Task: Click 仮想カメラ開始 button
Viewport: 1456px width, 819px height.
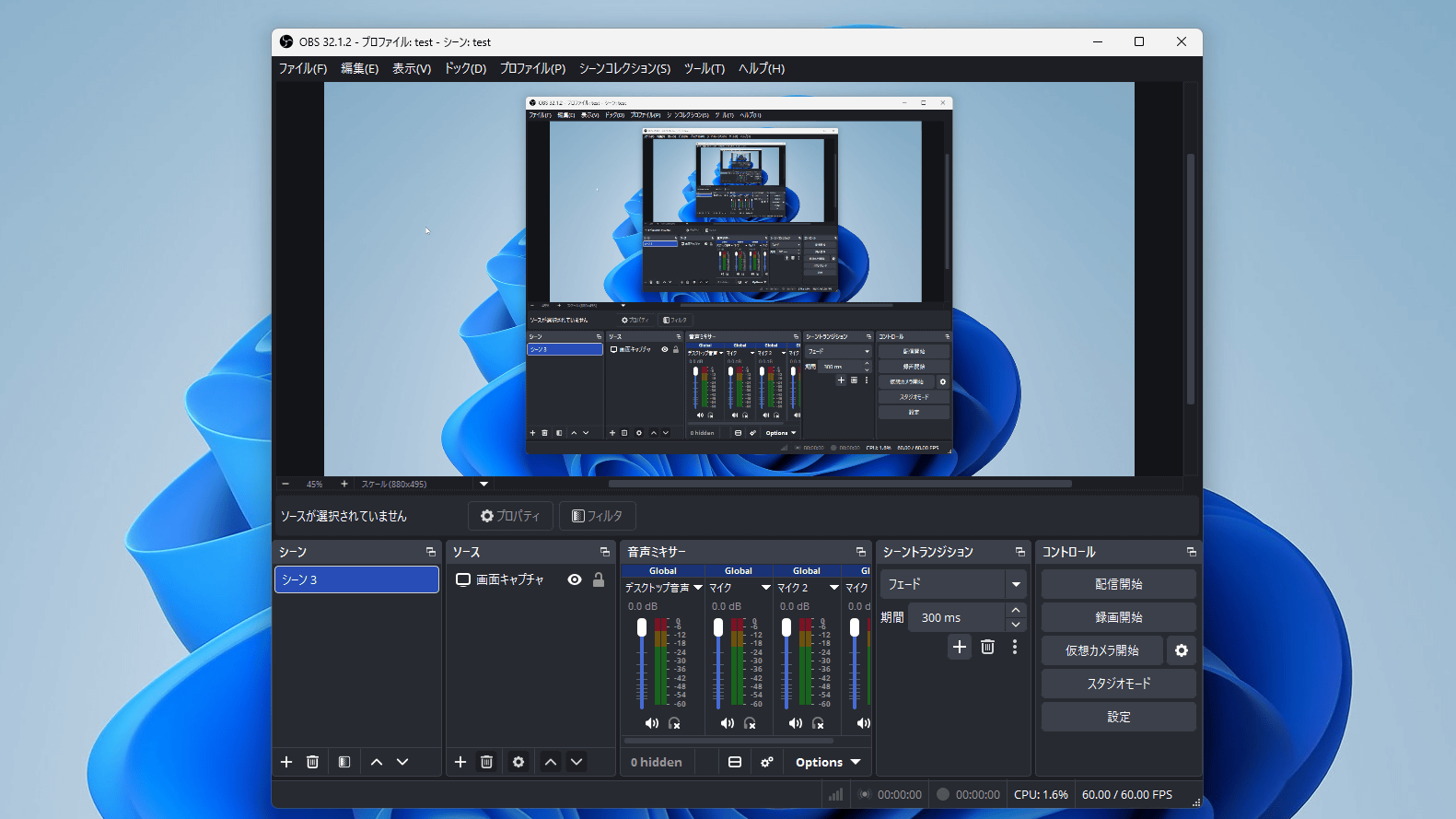Action: pos(1101,650)
